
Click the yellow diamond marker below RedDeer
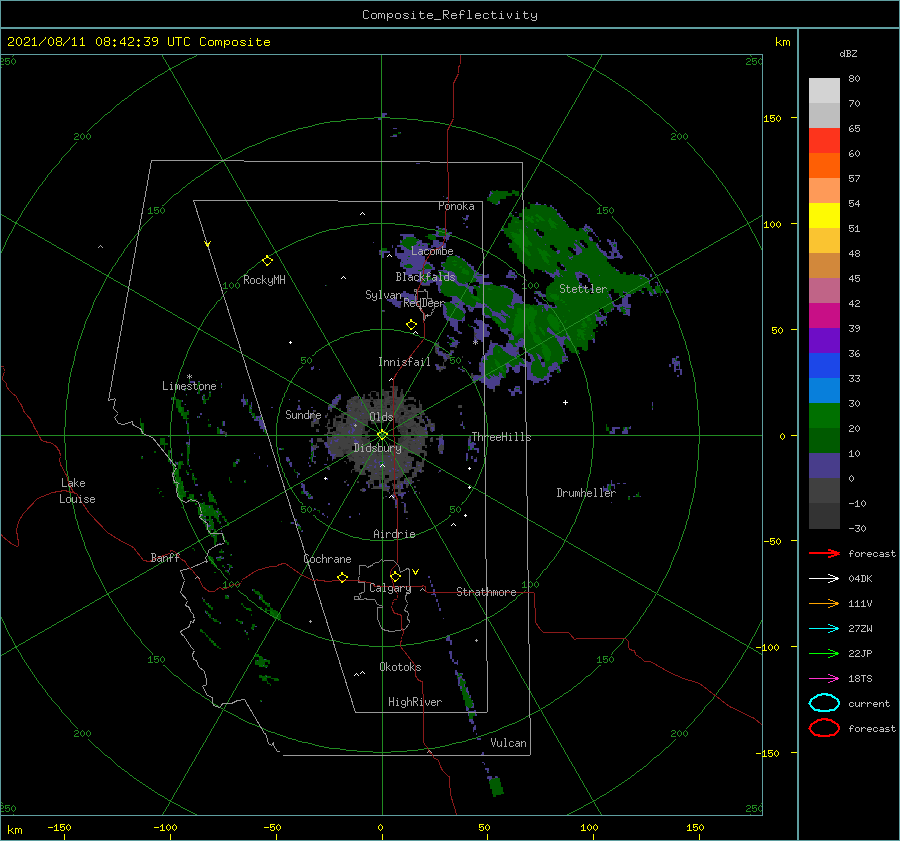point(411,324)
